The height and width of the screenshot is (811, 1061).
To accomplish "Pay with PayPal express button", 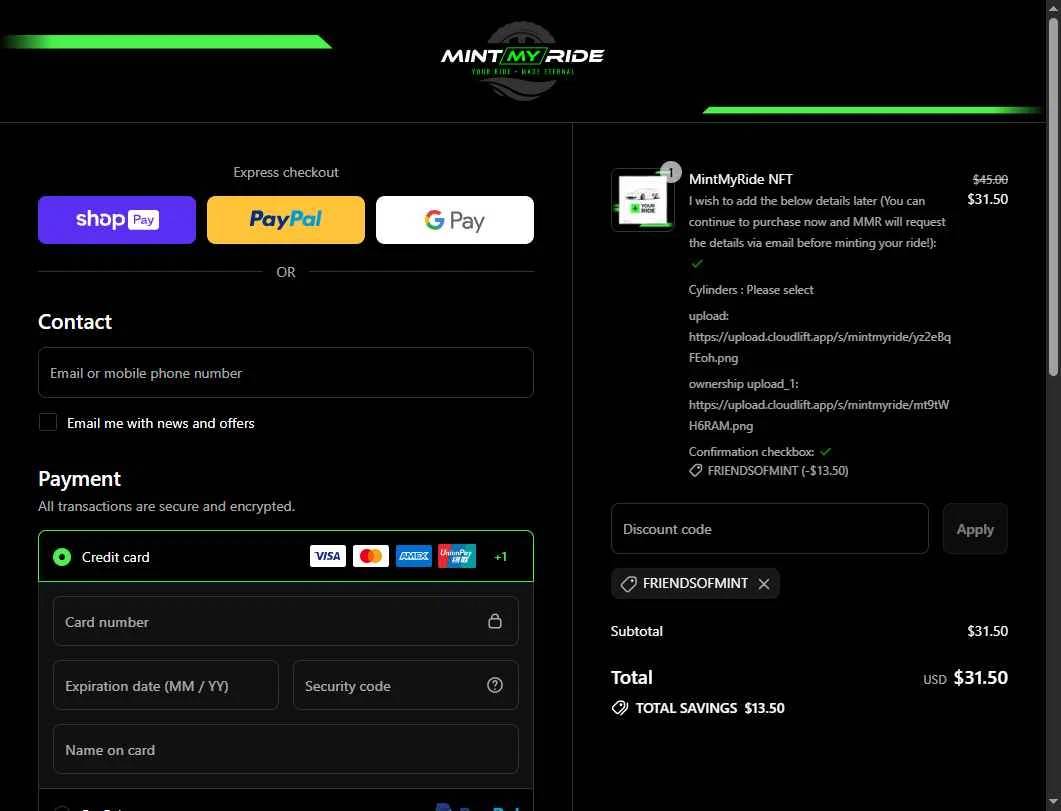I will pos(286,220).
